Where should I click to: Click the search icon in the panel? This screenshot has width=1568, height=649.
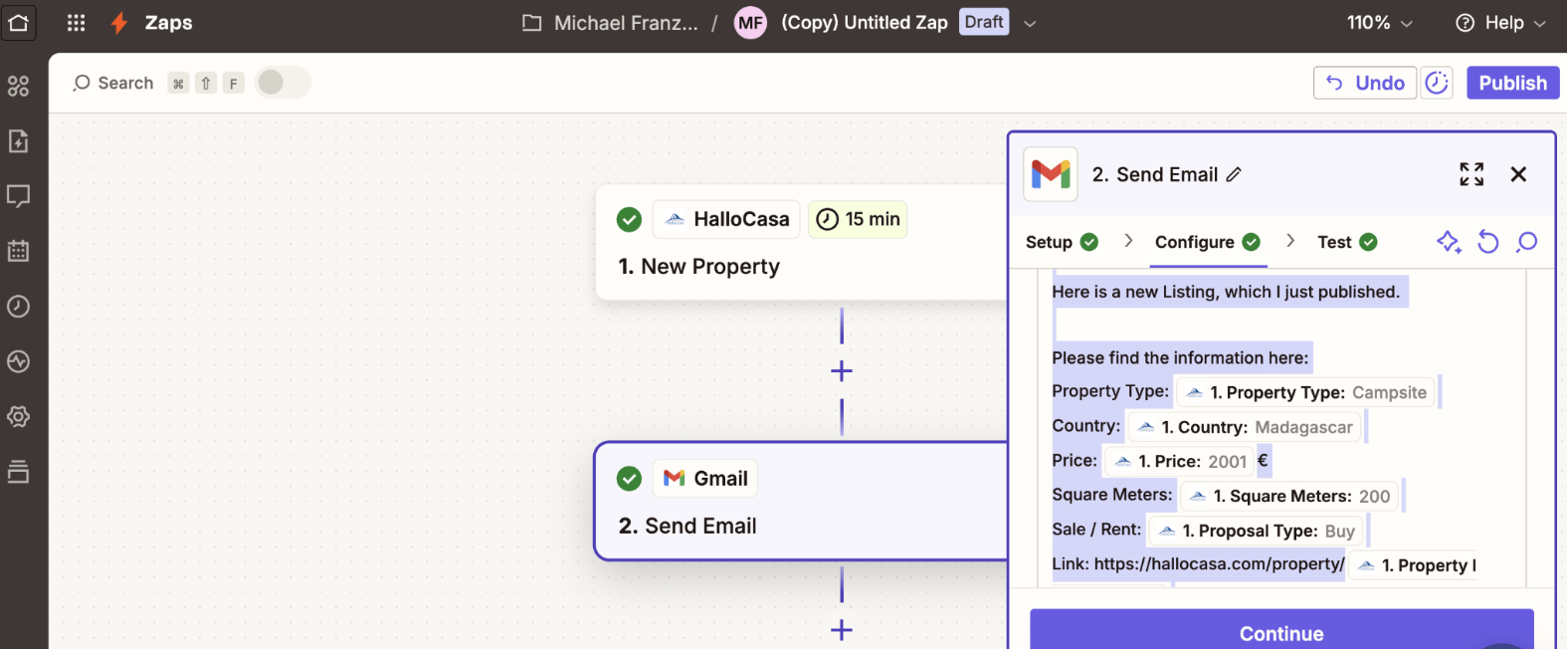click(x=1526, y=242)
